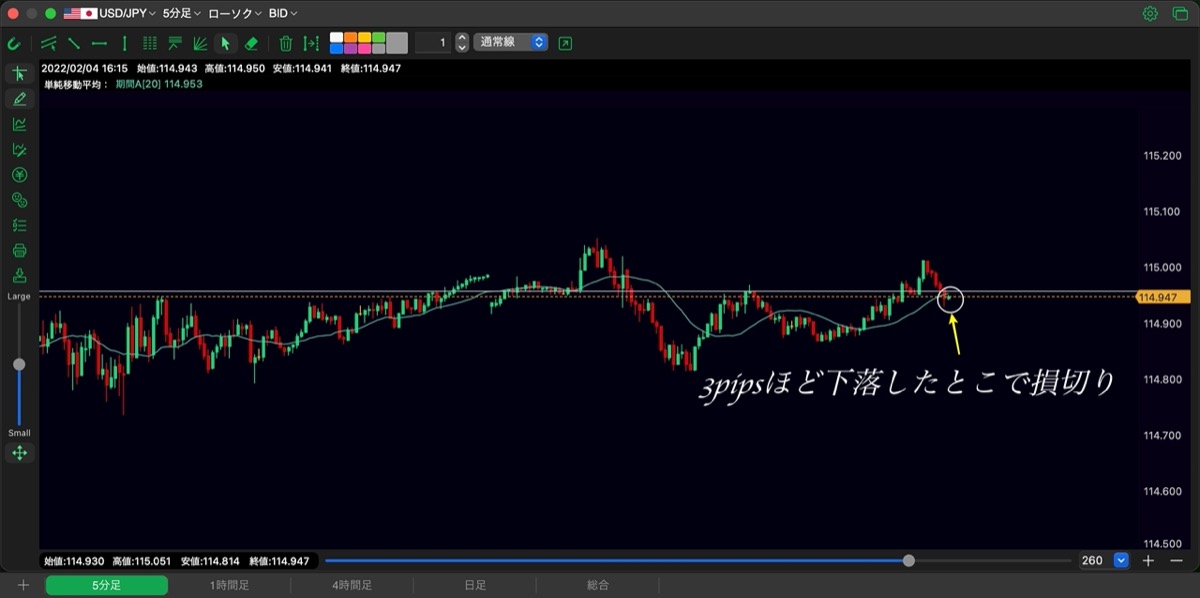The image size is (1200, 598).
Task: Open the checklist icon in left sidebar
Action: [19, 225]
